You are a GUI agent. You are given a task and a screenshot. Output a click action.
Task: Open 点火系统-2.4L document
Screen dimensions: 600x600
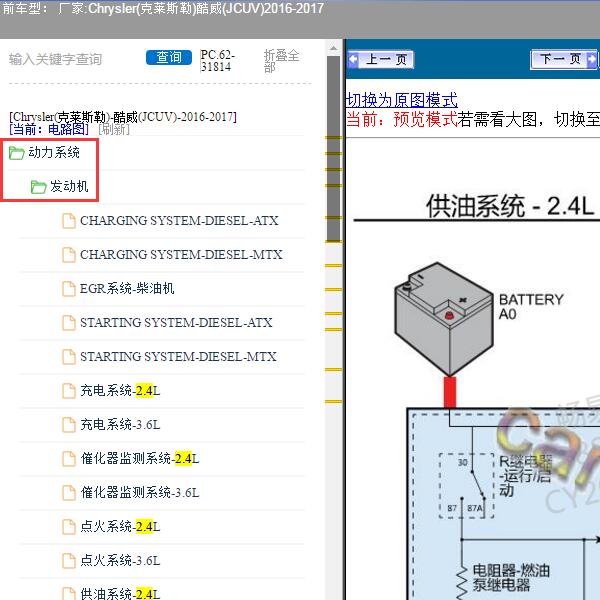(x=120, y=527)
